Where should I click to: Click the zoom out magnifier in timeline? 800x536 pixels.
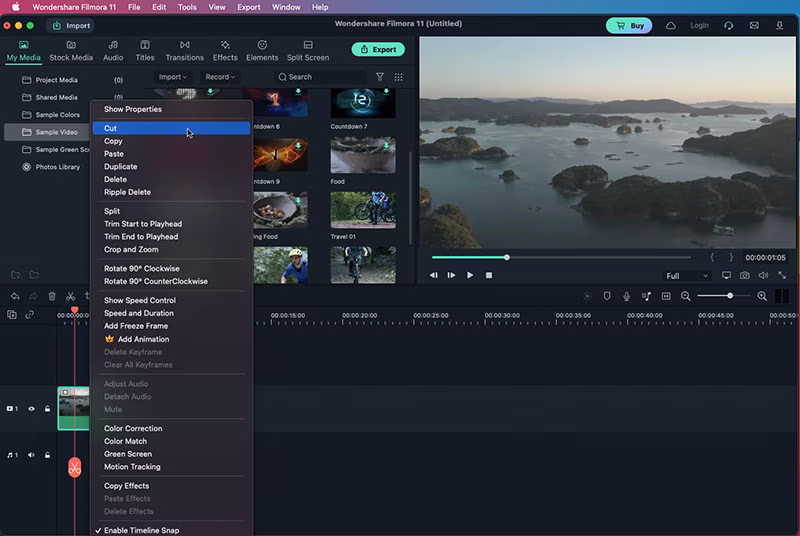686,296
